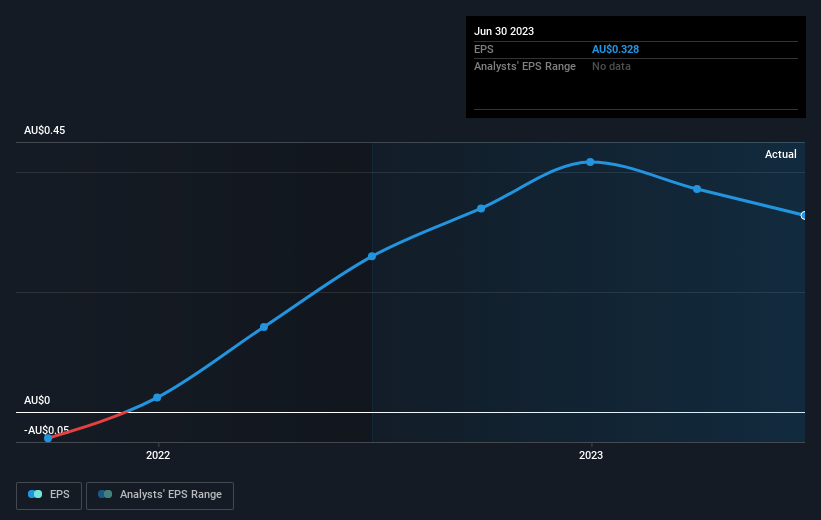The width and height of the screenshot is (821, 520).
Task: Click the AU$0.45 y-axis label
Action: pyautogui.click(x=45, y=130)
